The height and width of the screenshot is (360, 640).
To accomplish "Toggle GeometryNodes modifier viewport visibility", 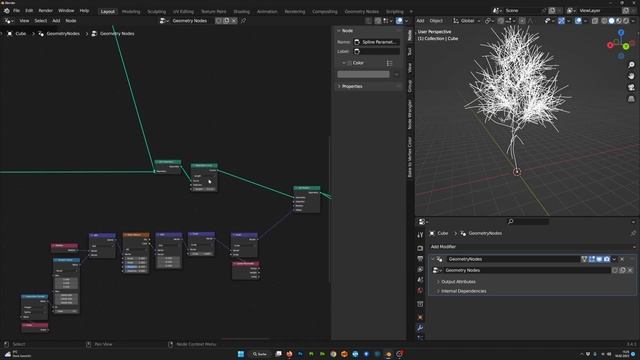I will pyautogui.click(x=599, y=259).
